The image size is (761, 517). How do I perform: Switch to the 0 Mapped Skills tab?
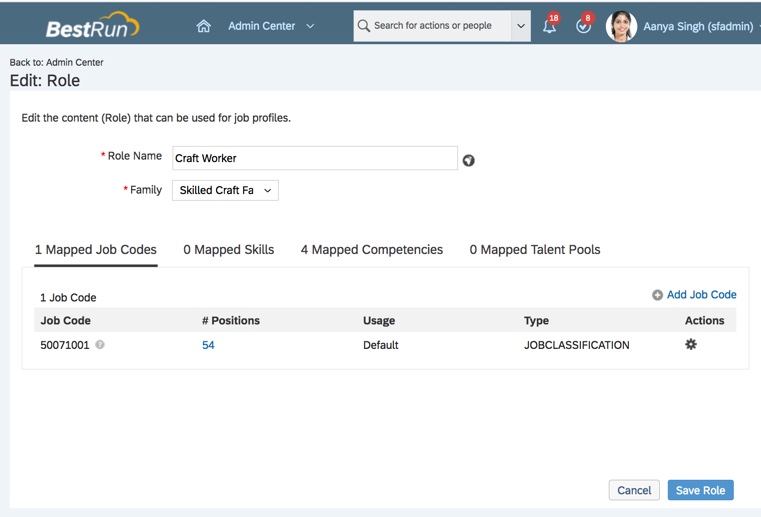tap(228, 250)
